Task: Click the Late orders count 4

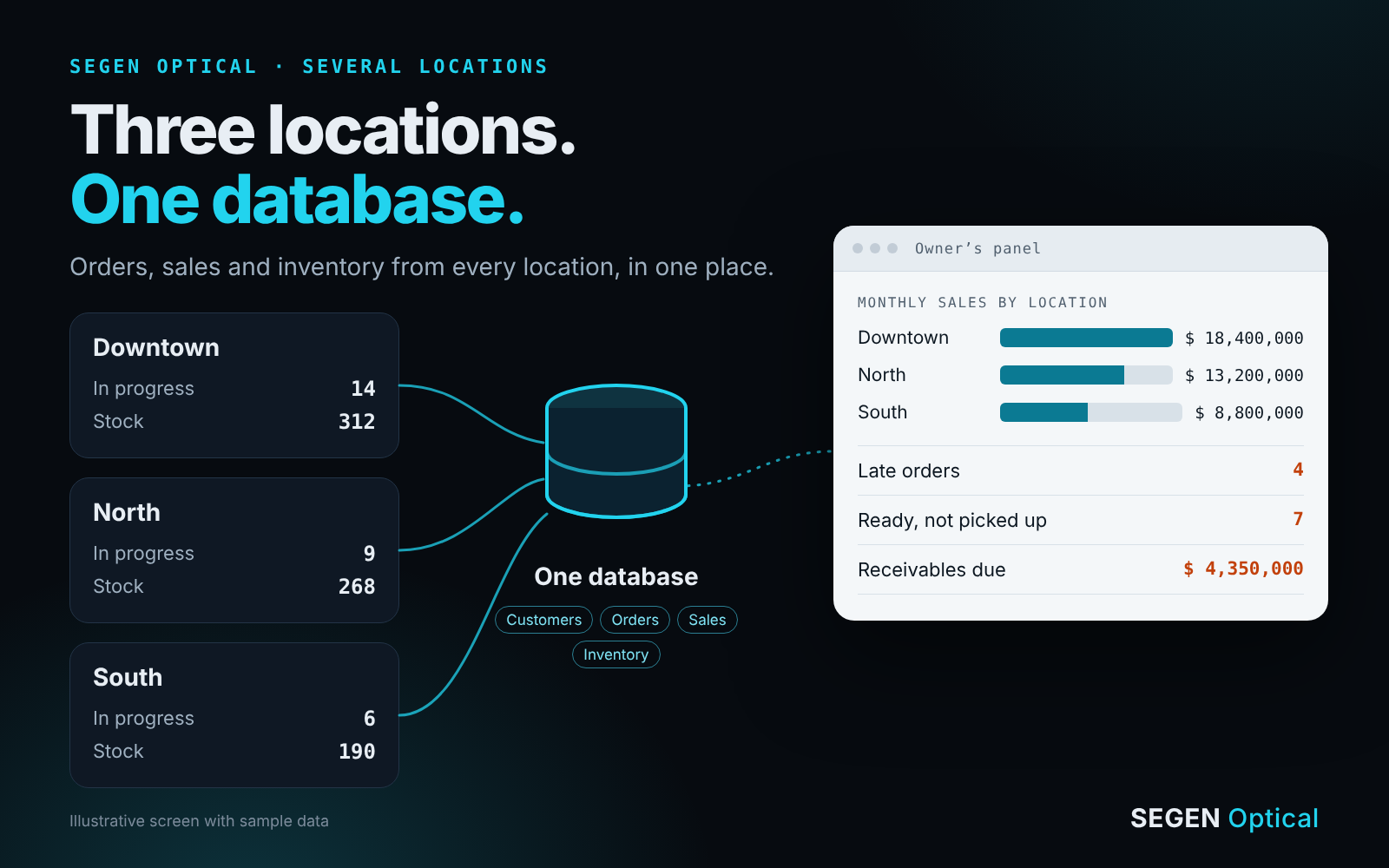Action: coord(1298,470)
